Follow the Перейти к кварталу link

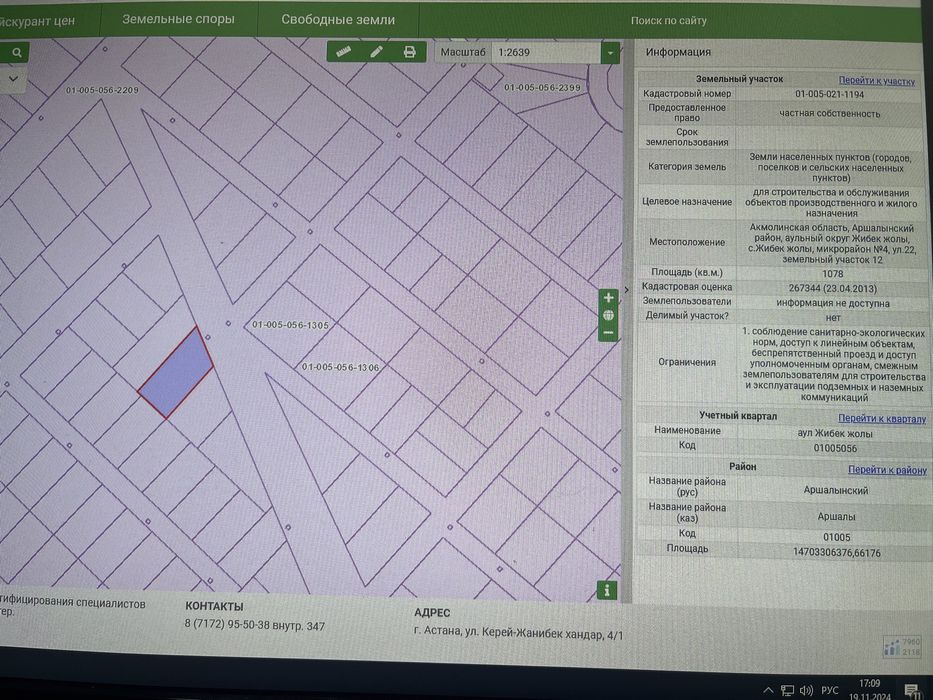(882, 418)
